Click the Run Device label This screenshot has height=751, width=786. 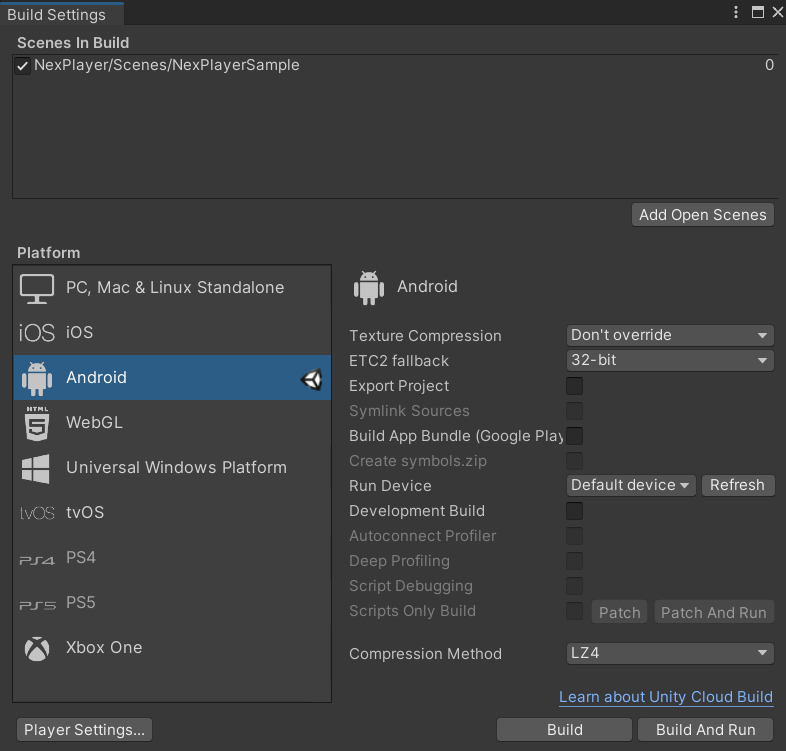pyautogui.click(x=390, y=486)
